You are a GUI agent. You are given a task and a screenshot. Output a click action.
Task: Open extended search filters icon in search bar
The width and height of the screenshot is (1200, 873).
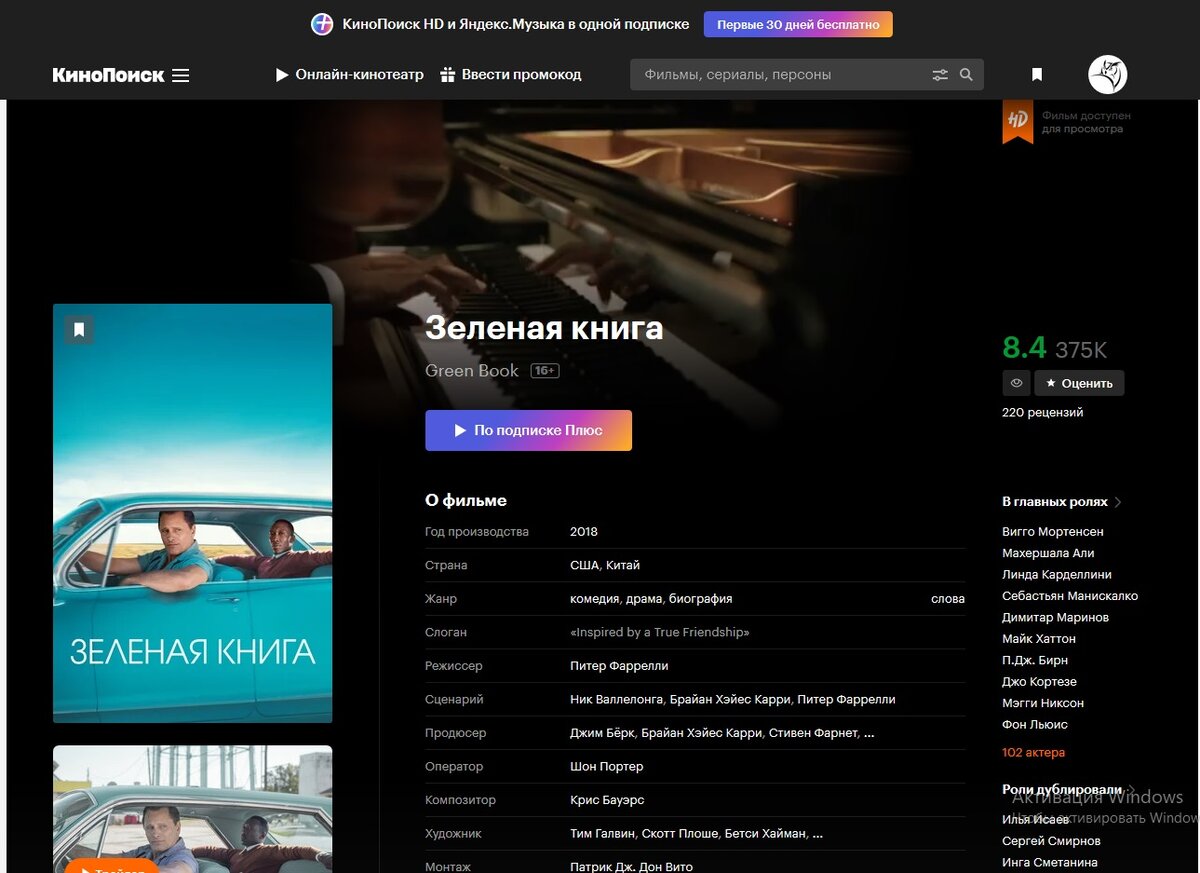pyautogui.click(x=939, y=74)
